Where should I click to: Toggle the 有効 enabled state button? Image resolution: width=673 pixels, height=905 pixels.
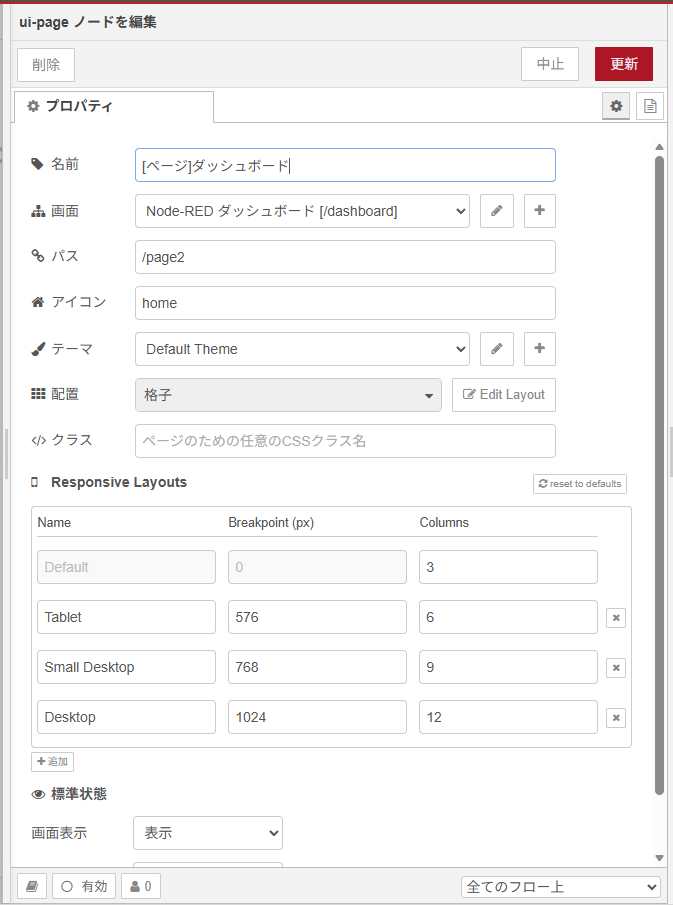pos(84,886)
